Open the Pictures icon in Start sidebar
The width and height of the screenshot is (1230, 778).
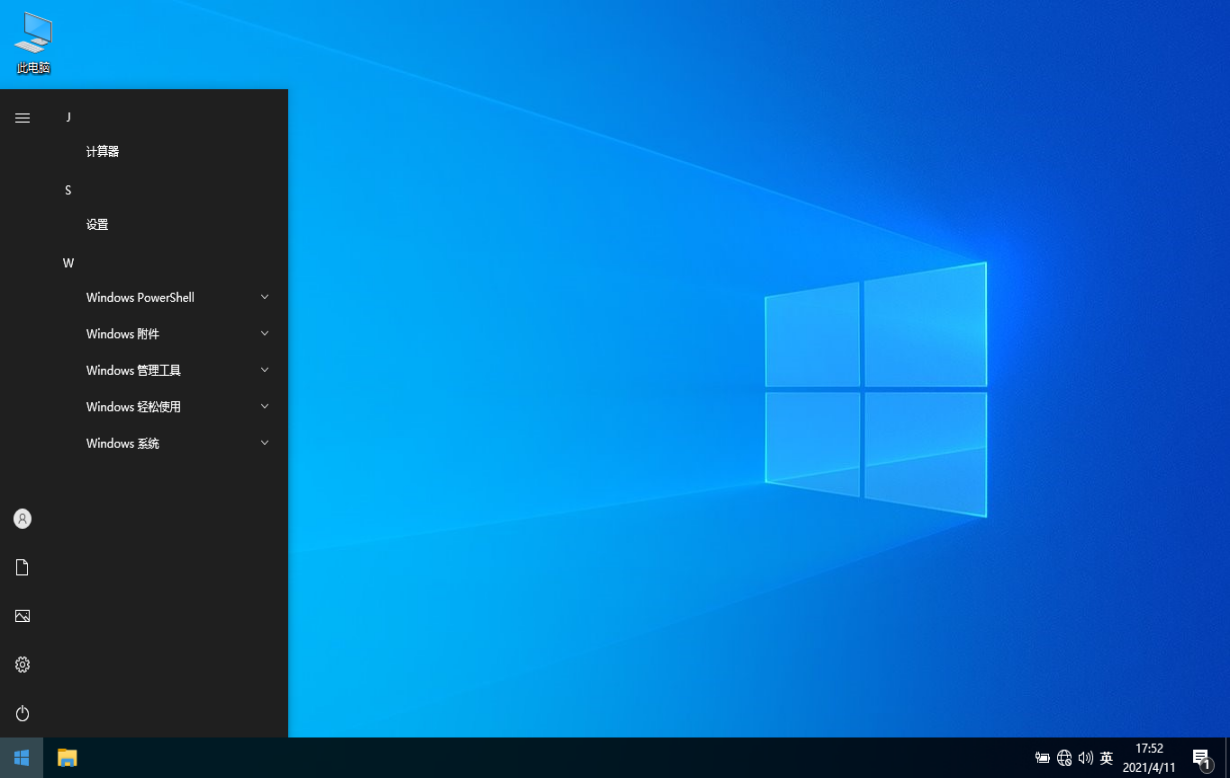point(22,616)
